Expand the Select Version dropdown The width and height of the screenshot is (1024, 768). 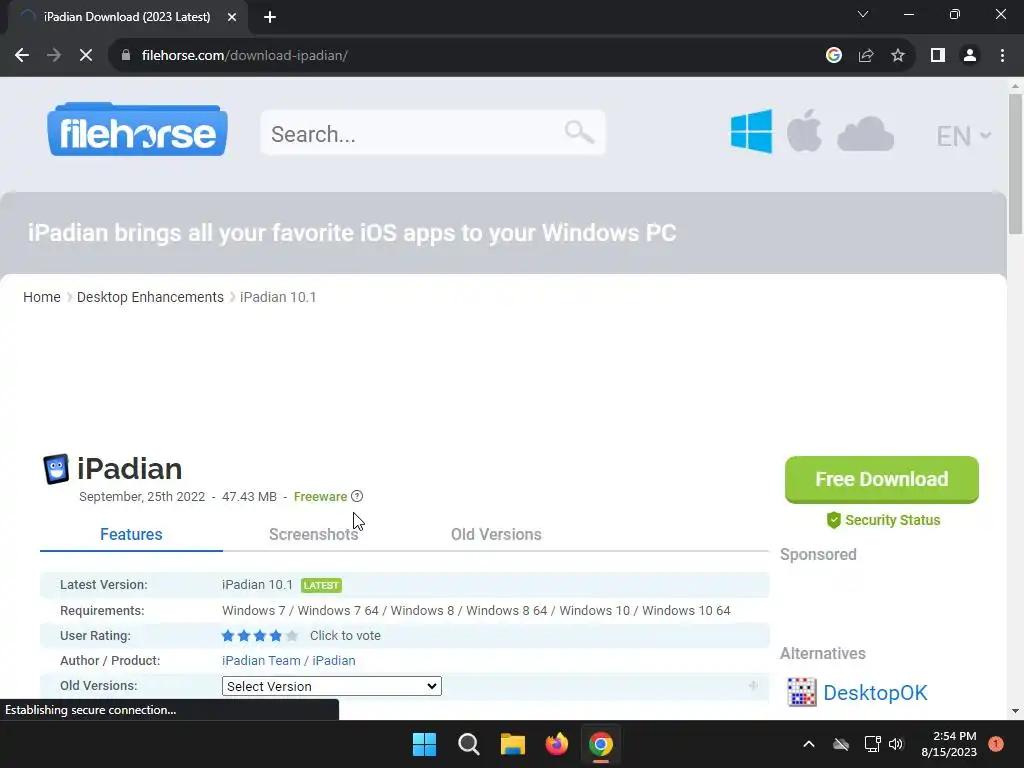point(332,686)
